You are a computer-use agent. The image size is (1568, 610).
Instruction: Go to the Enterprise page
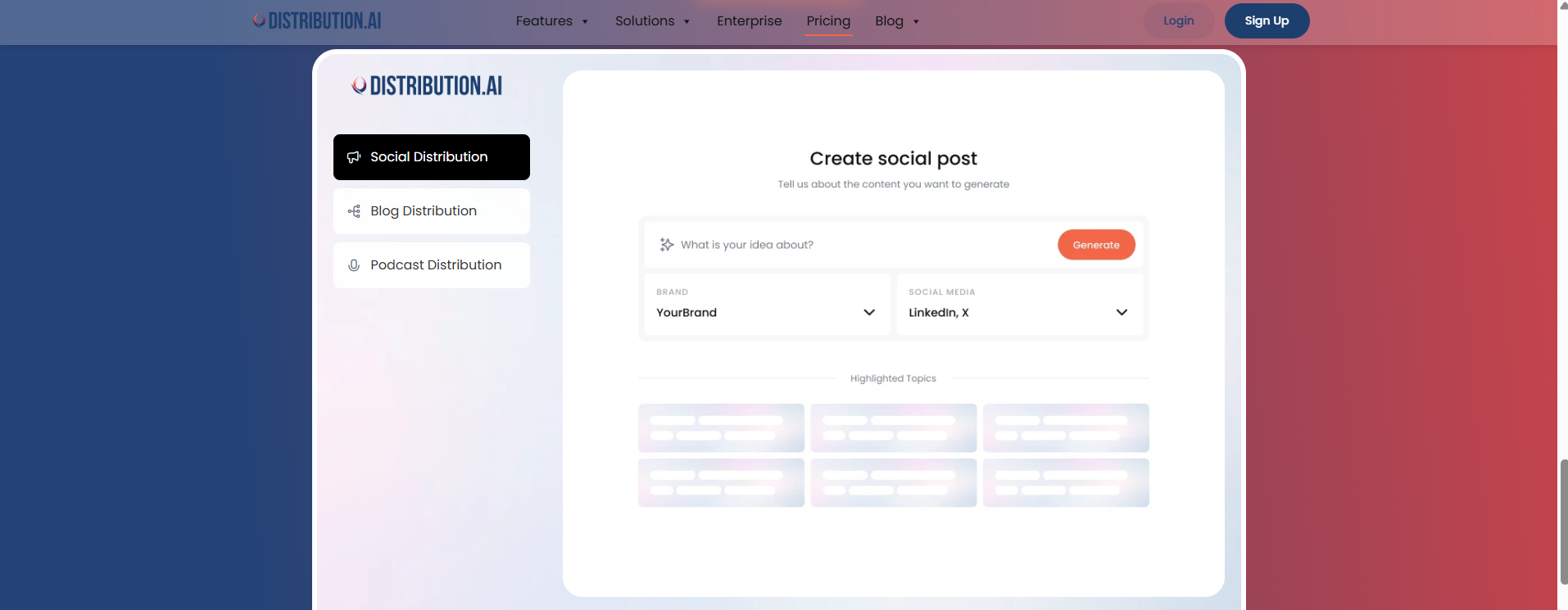(749, 21)
